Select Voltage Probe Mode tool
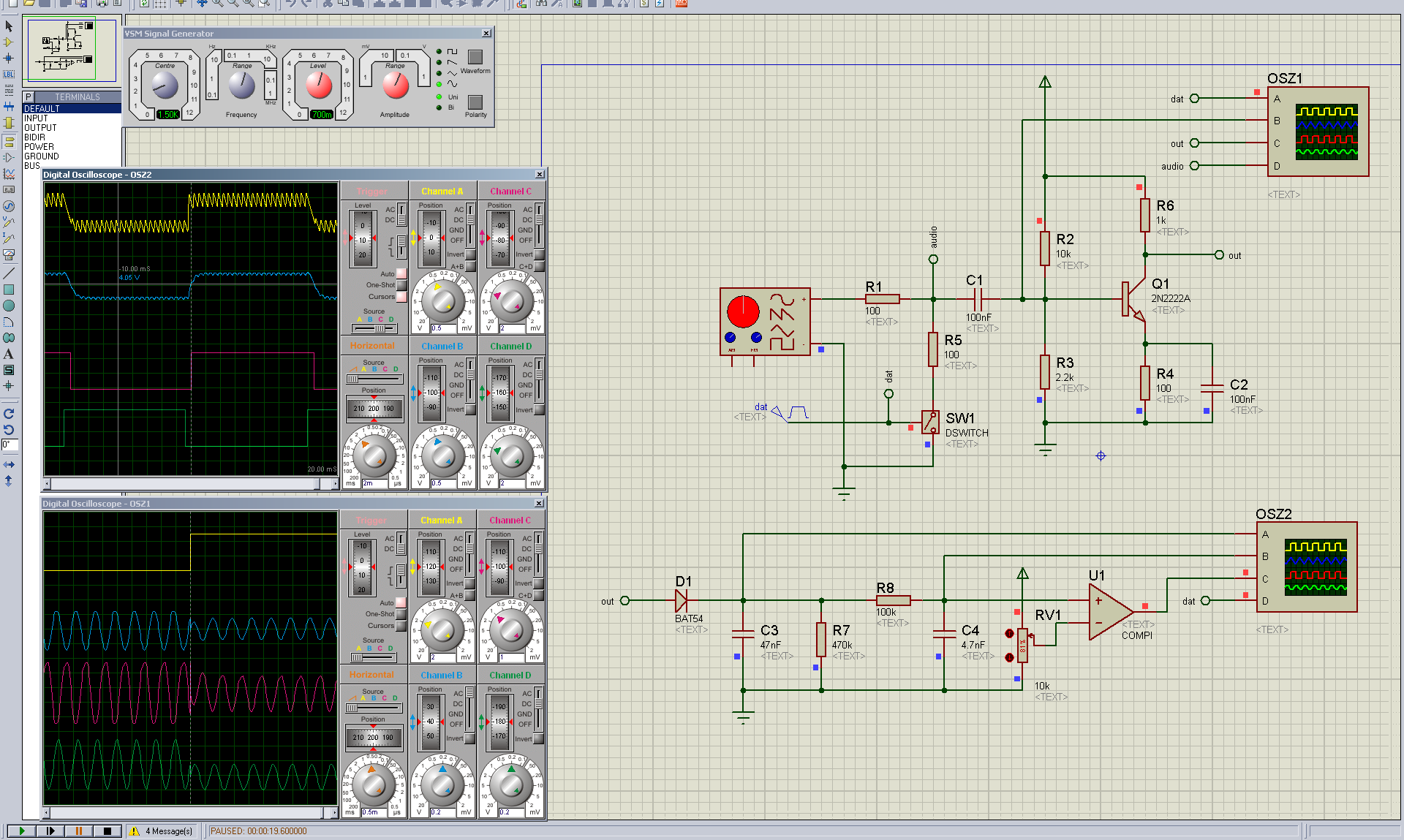Image resolution: width=1404 pixels, height=840 pixels. pos(9,222)
